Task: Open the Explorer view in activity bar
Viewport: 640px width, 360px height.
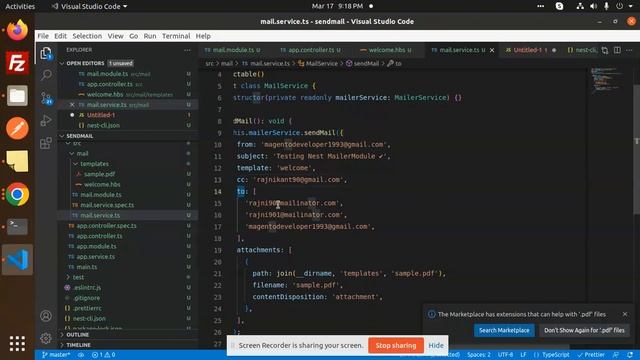Action: pyautogui.click(x=46, y=53)
